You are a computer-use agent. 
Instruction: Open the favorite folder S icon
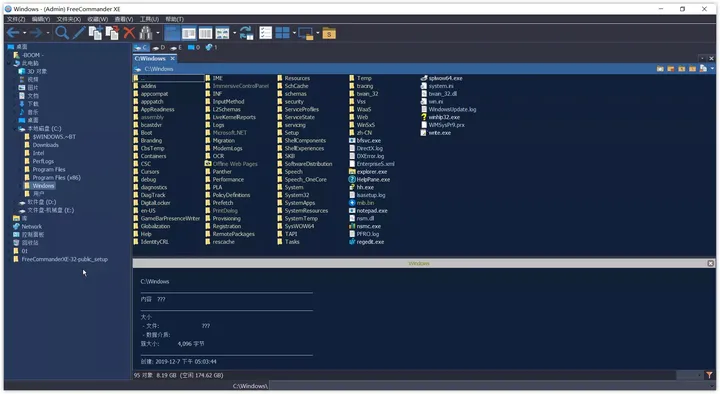[x=329, y=33]
